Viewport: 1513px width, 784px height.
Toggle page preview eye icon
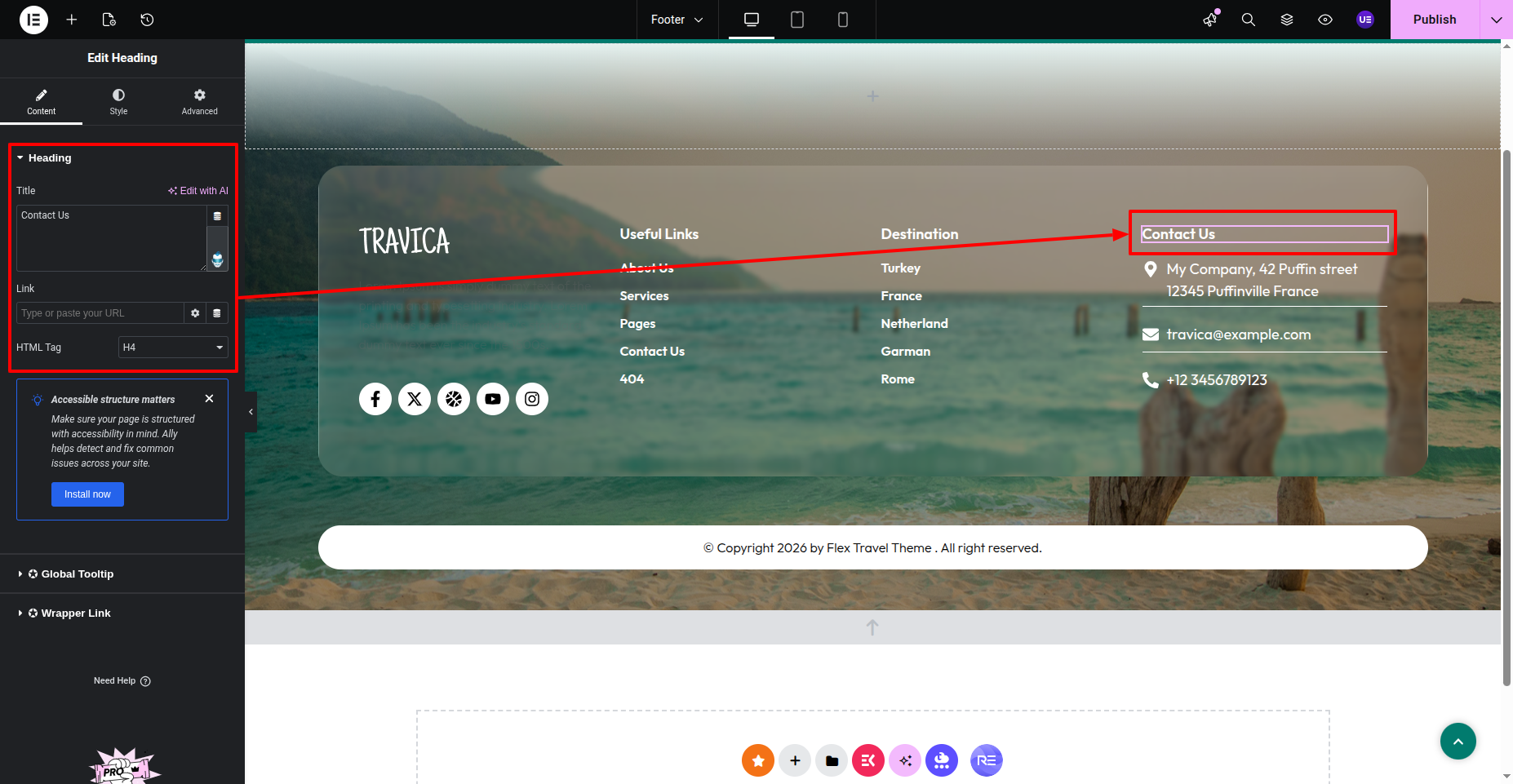coord(1325,20)
